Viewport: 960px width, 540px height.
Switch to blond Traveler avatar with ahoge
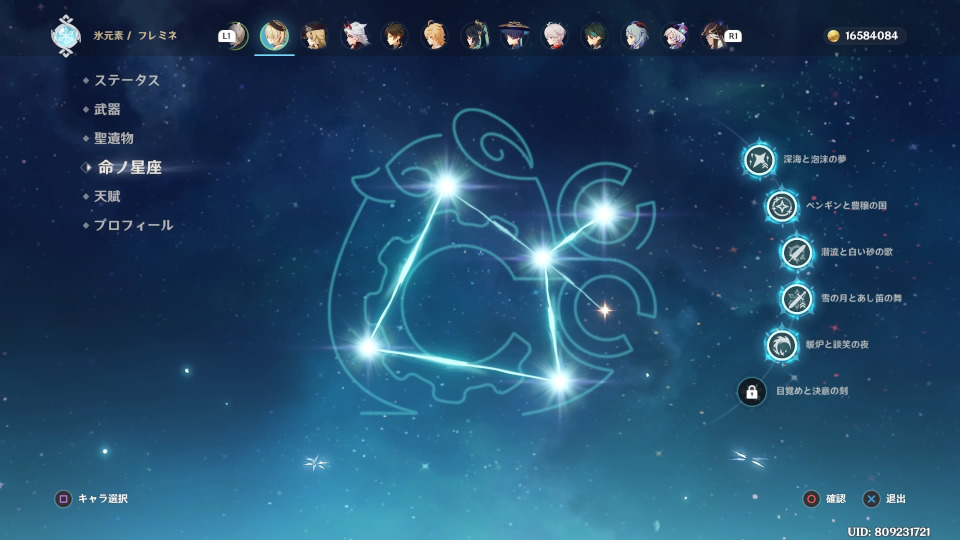(435, 36)
